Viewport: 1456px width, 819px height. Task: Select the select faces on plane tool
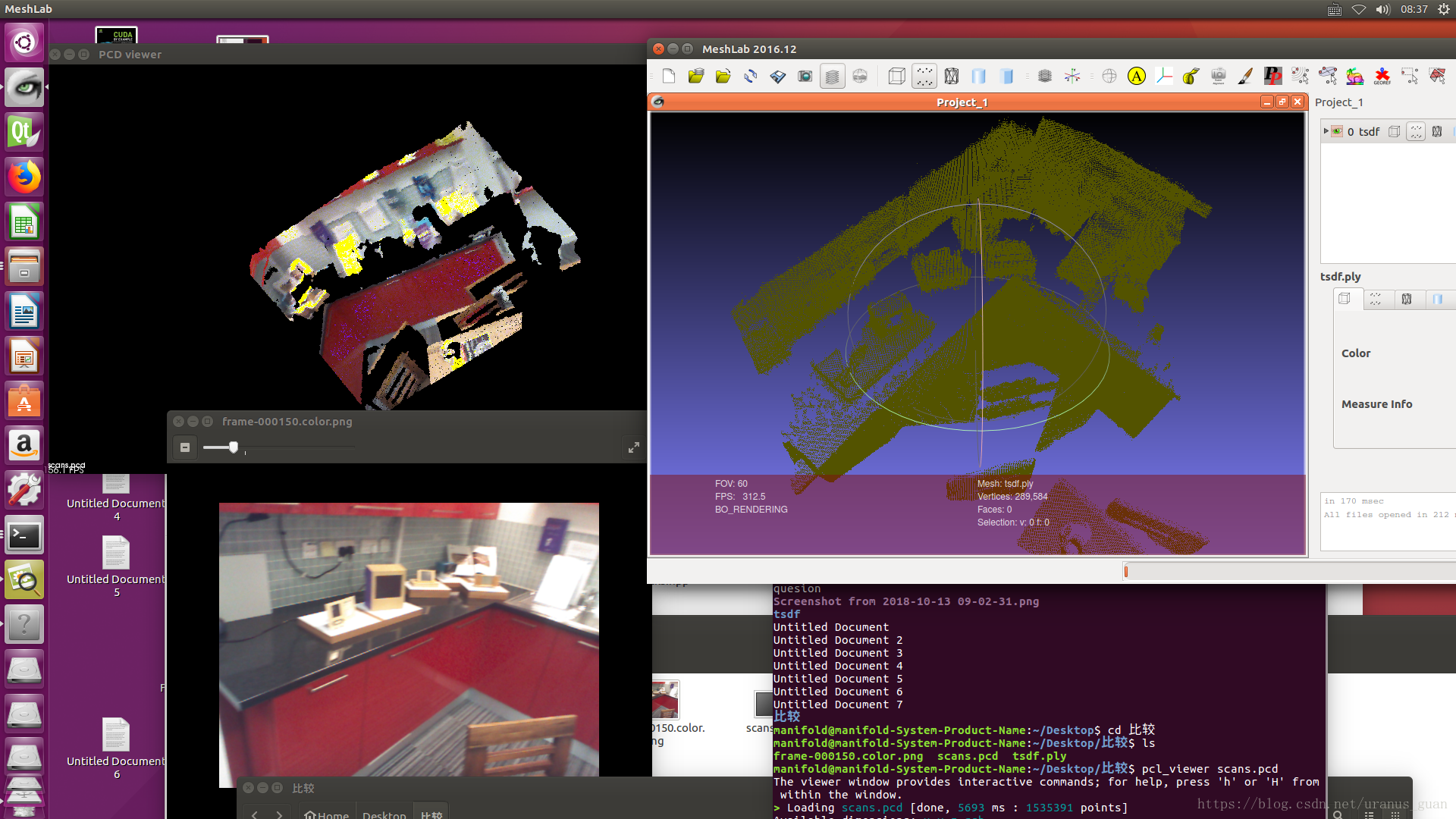click(x=1327, y=76)
